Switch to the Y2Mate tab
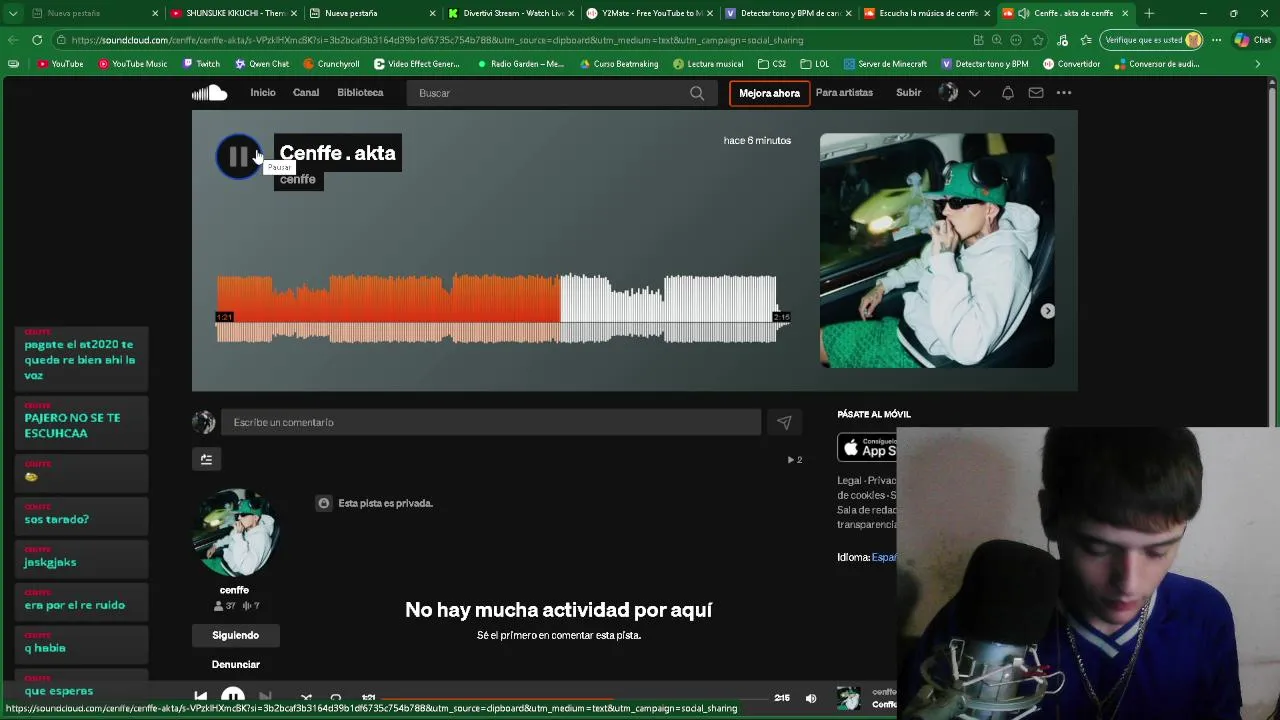 [x=650, y=13]
